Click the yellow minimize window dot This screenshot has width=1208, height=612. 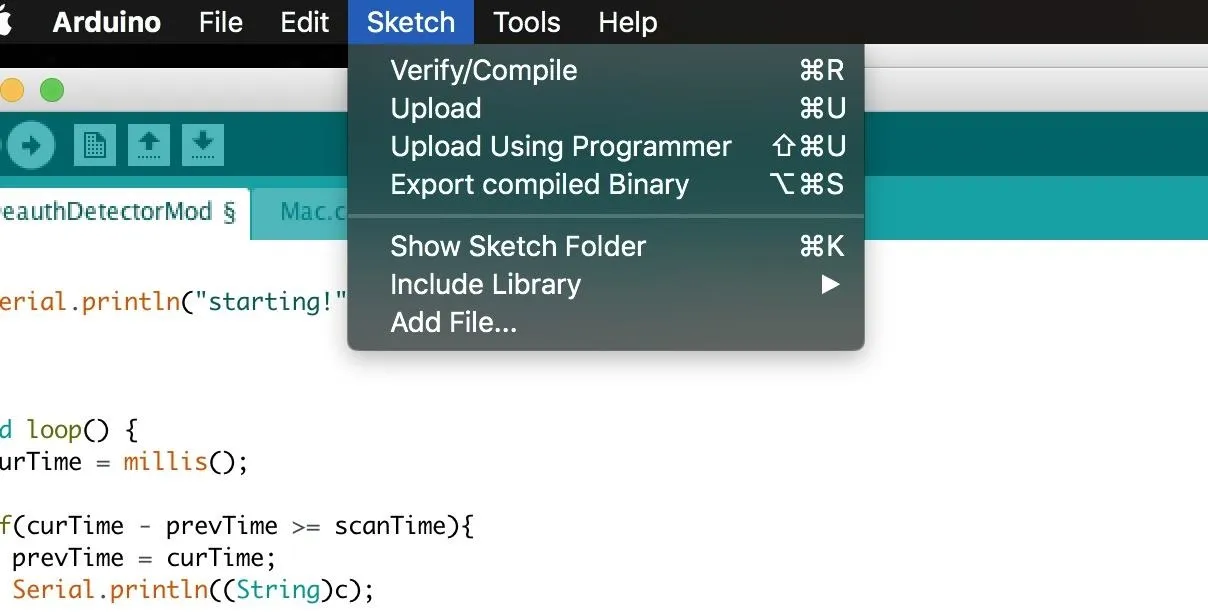click(x=11, y=91)
